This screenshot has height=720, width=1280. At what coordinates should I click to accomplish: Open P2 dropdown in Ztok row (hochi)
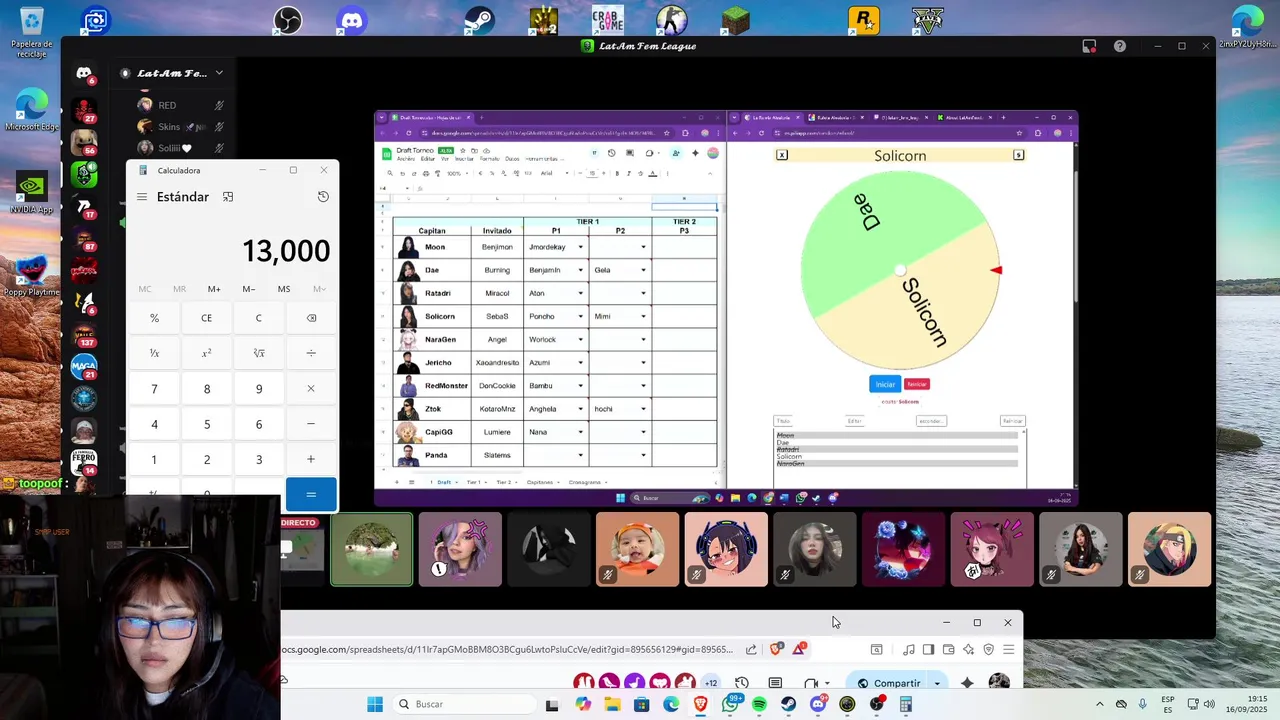coord(643,409)
